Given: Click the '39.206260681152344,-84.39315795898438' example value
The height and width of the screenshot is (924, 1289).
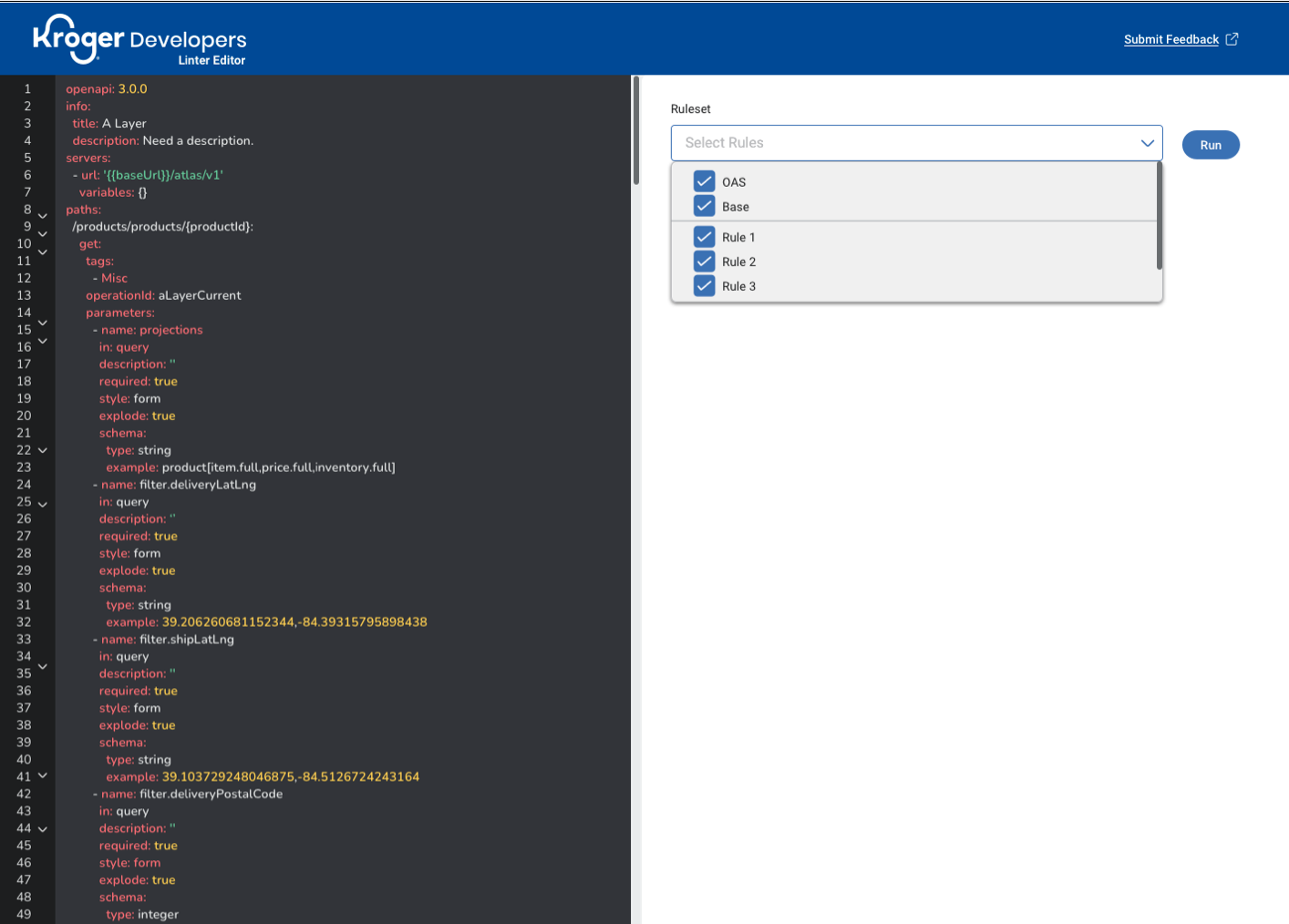Looking at the screenshot, I should (294, 622).
